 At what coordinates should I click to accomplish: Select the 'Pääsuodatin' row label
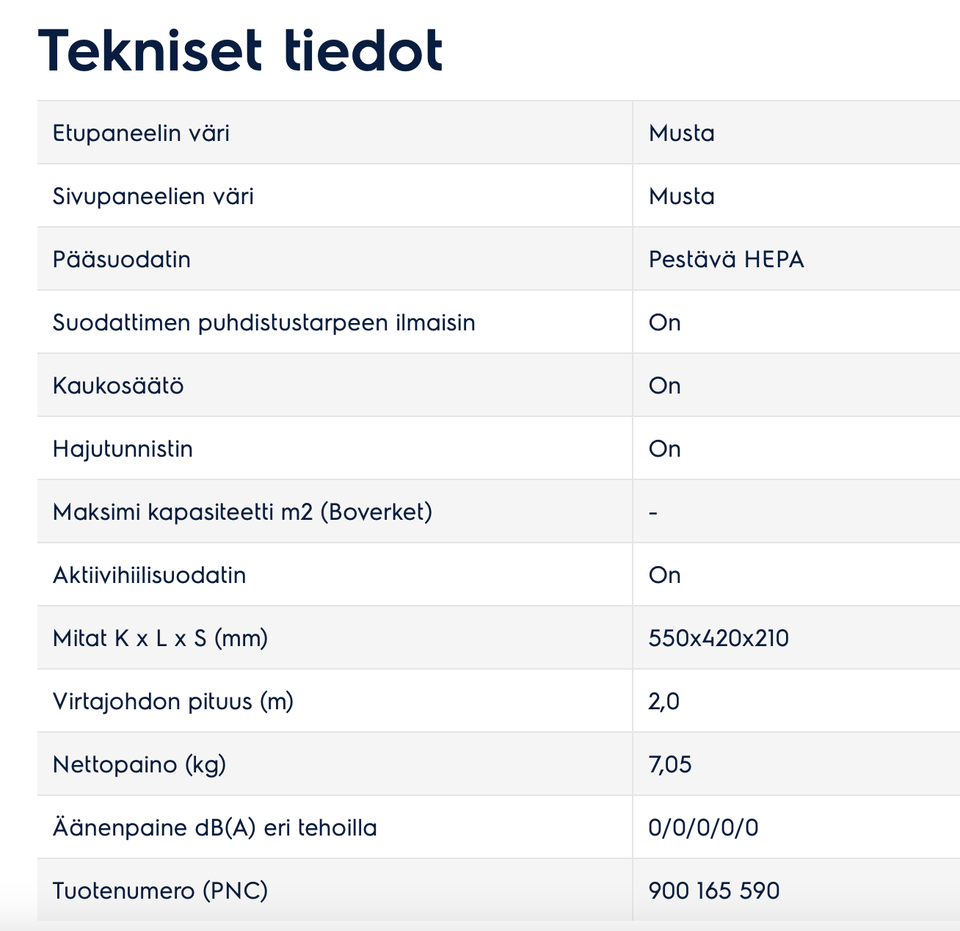(121, 259)
